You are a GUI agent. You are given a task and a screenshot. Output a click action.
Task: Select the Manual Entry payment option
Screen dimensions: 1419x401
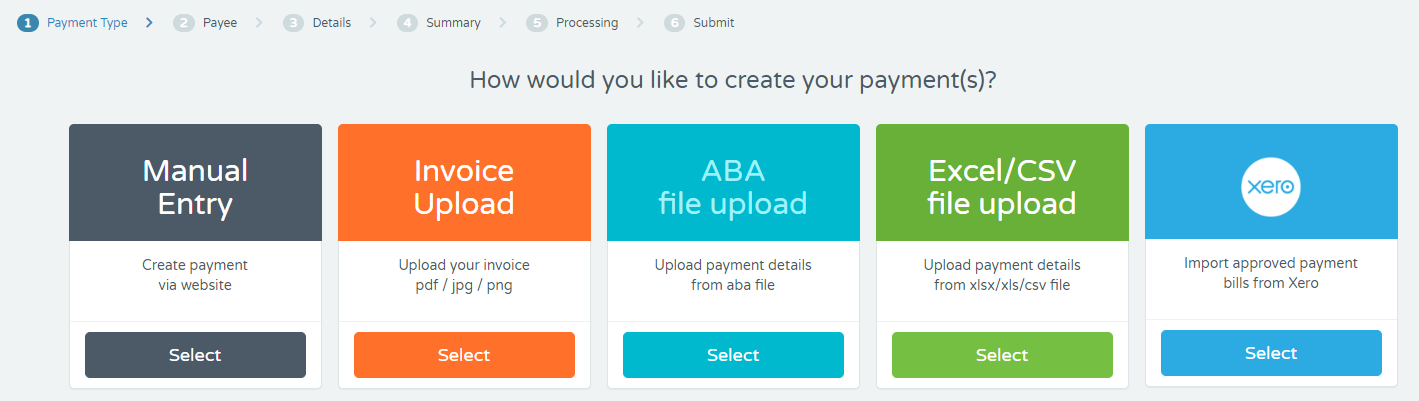point(195,355)
